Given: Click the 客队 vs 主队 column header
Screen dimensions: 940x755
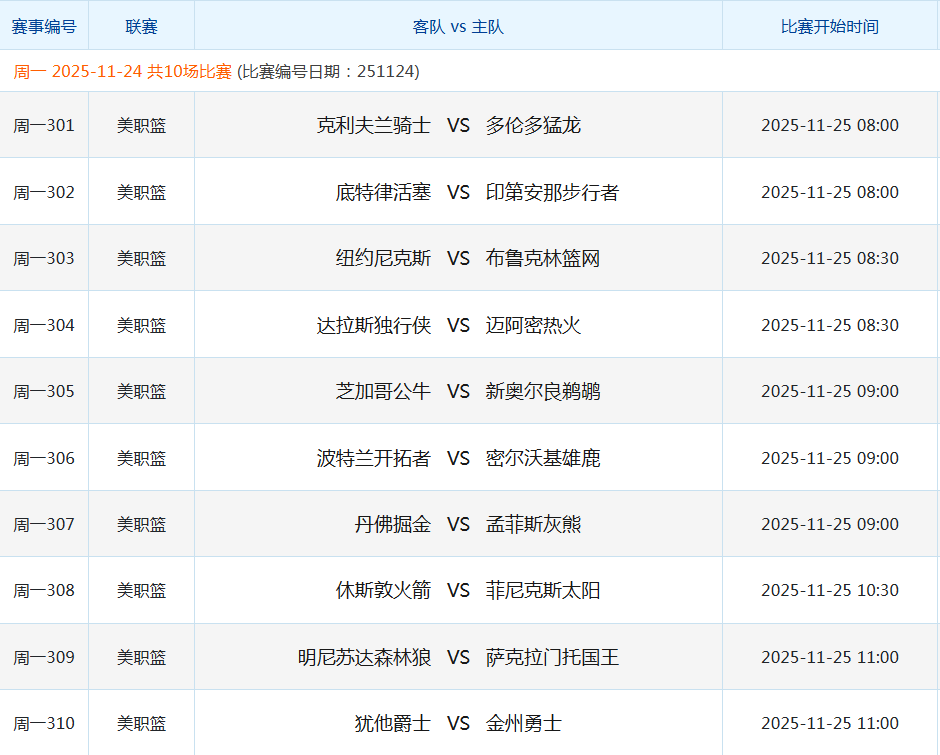Looking at the screenshot, I should [458, 26].
